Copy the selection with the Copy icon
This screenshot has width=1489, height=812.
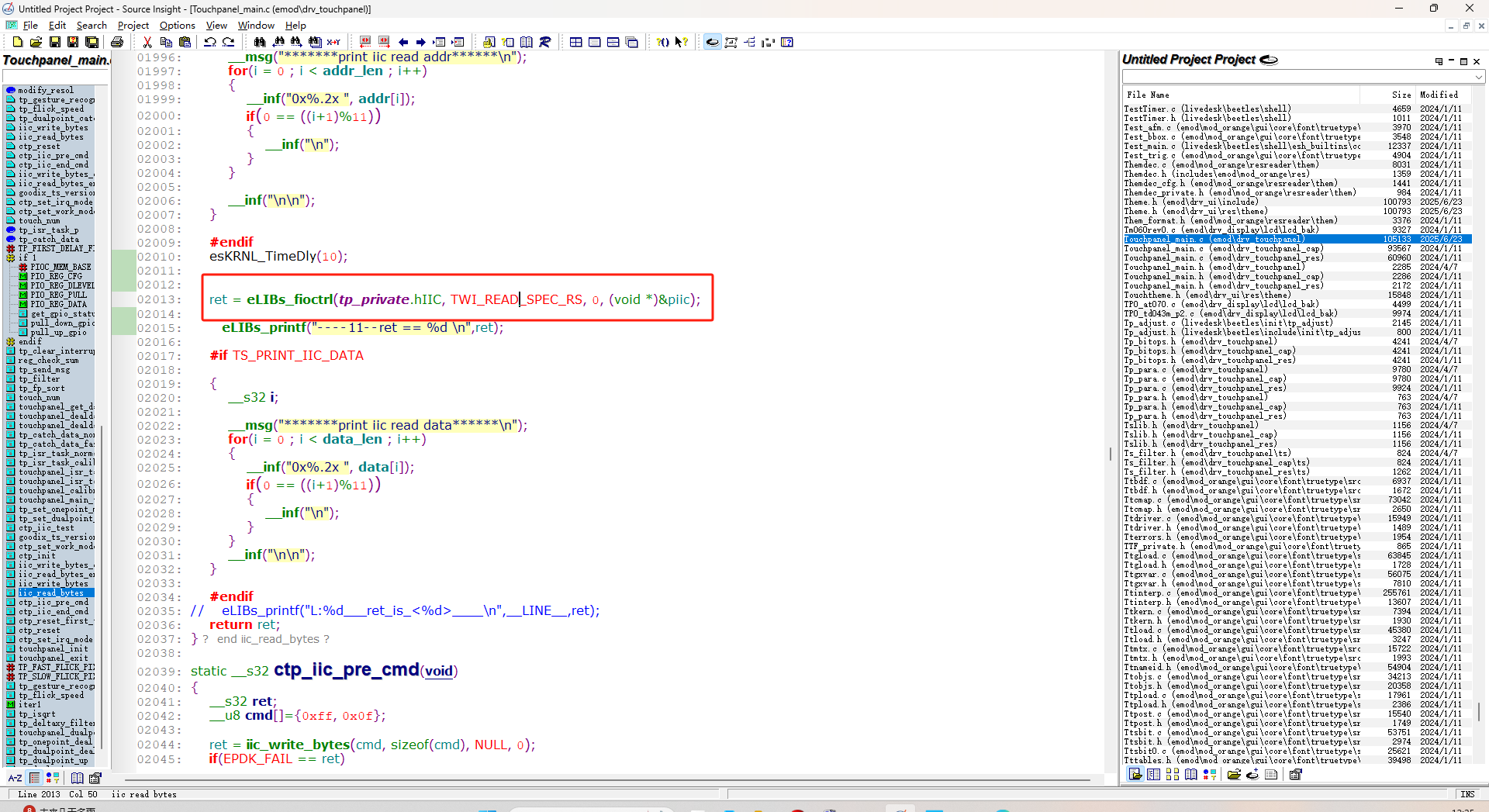165,42
